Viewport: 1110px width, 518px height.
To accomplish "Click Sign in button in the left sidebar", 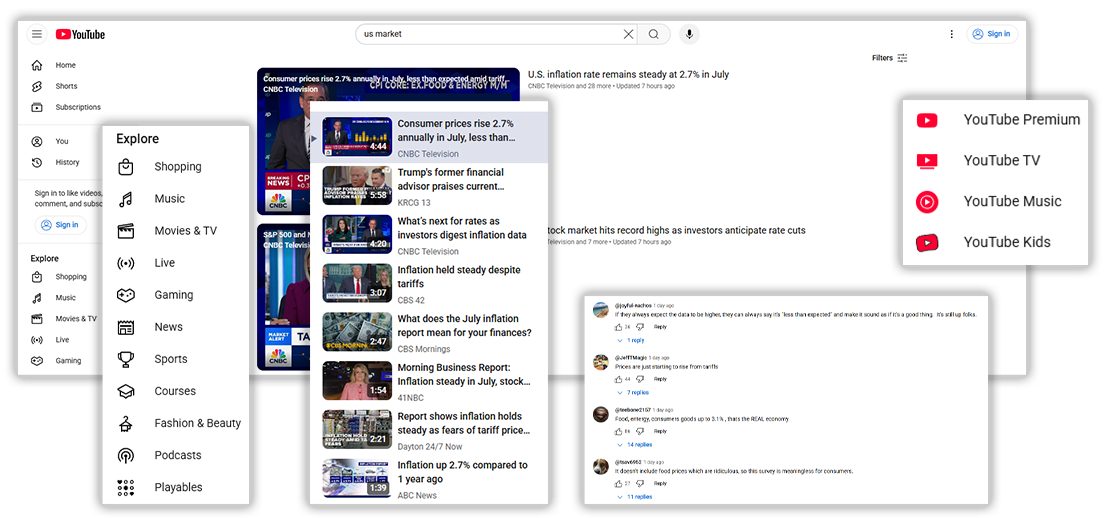I will [x=60, y=225].
